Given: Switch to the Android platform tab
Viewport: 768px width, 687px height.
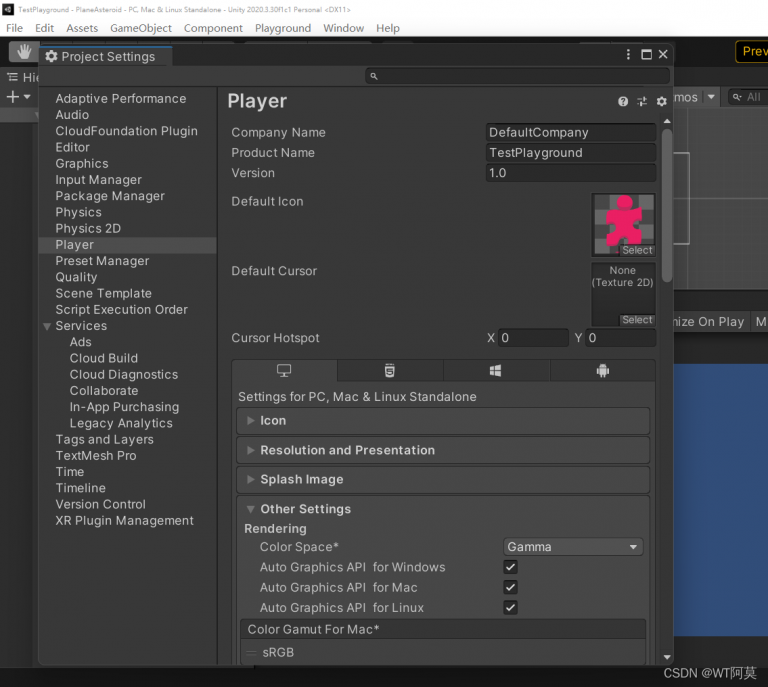Looking at the screenshot, I should click(x=602, y=371).
